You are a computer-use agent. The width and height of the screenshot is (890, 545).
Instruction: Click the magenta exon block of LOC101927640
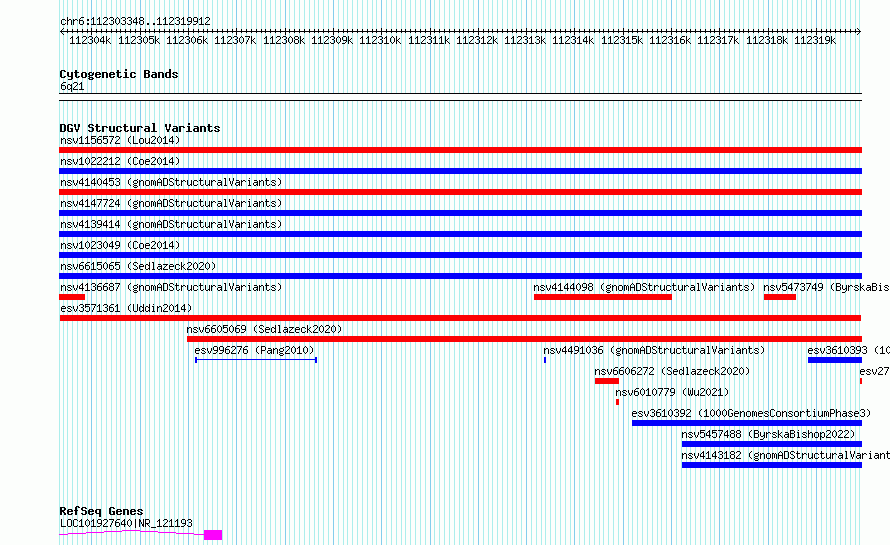coord(213,535)
